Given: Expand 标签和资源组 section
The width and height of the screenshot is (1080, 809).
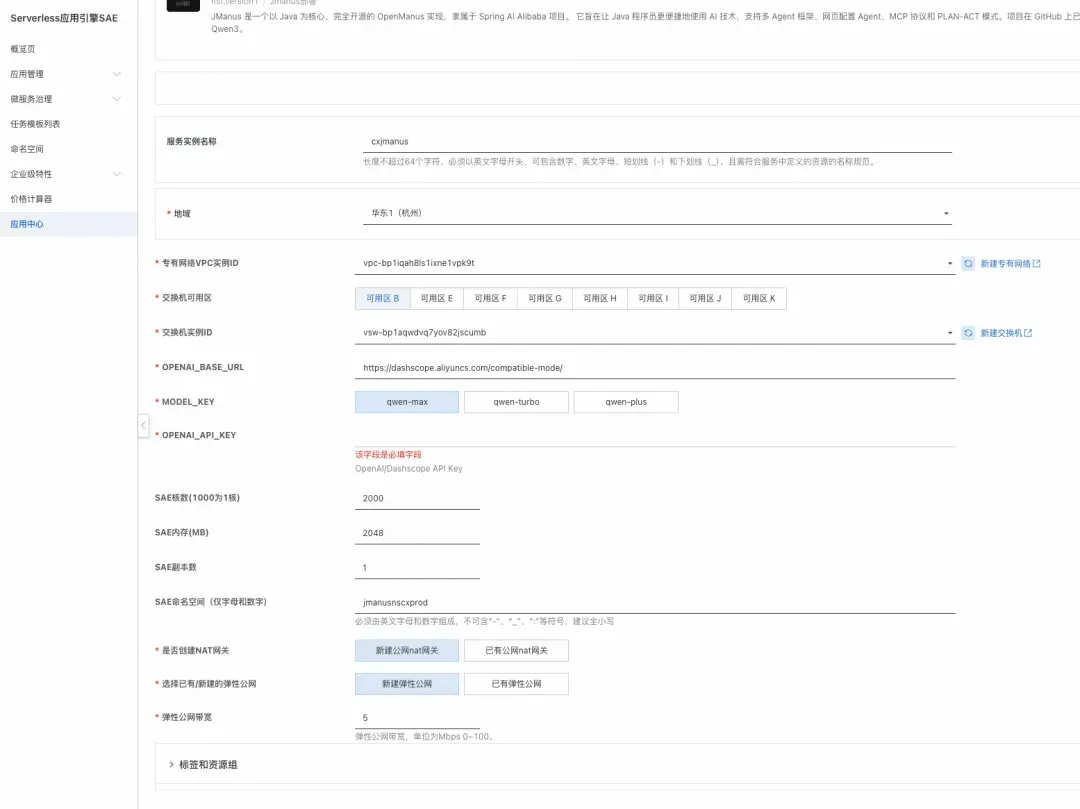Looking at the screenshot, I should 203,764.
